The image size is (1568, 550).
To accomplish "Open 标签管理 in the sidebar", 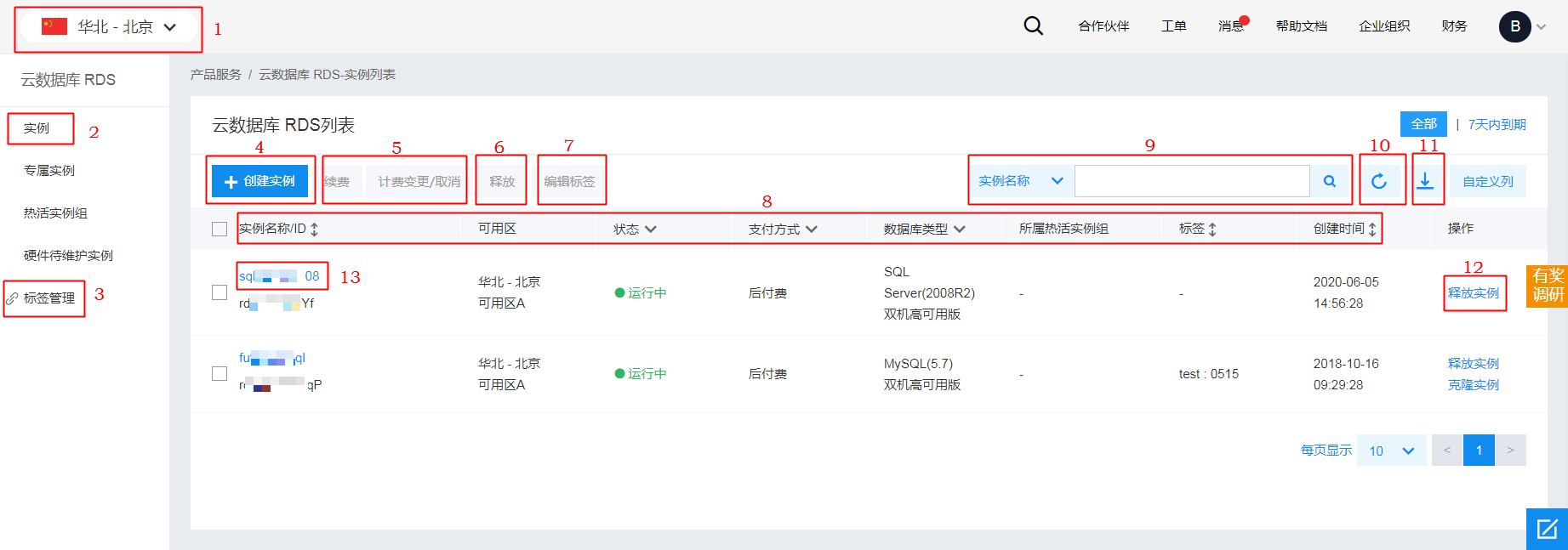I will tap(49, 298).
